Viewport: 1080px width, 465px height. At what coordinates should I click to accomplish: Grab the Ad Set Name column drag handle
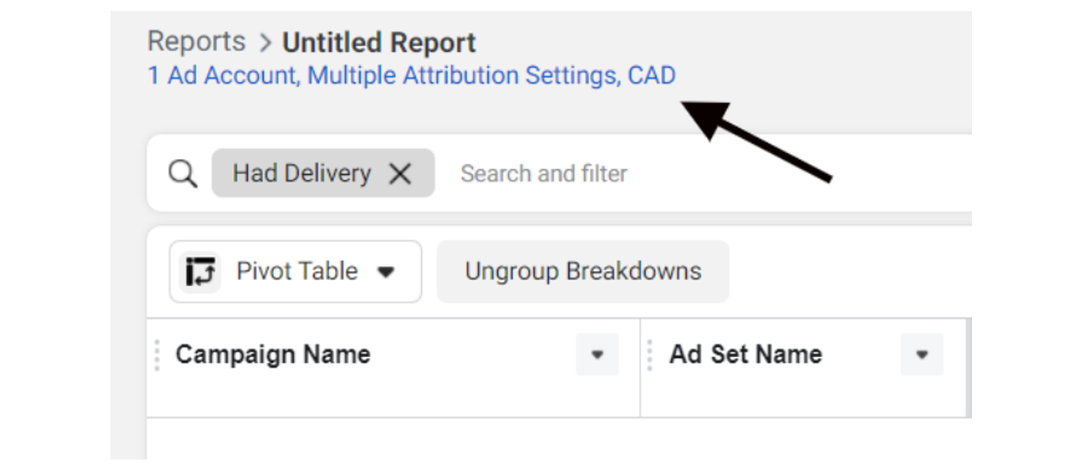click(650, 355)
